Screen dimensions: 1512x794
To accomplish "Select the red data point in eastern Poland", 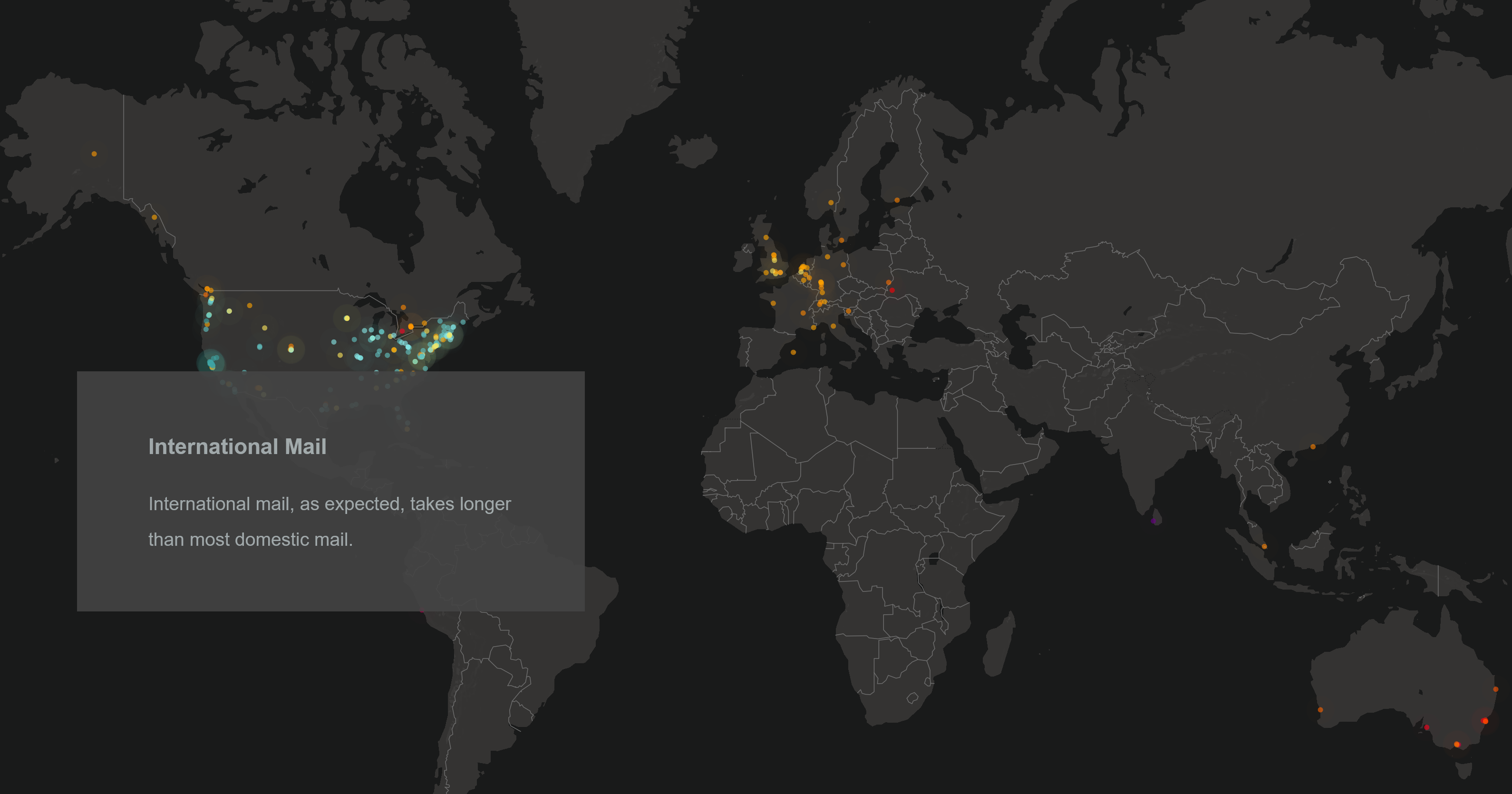I will (892, 290).
